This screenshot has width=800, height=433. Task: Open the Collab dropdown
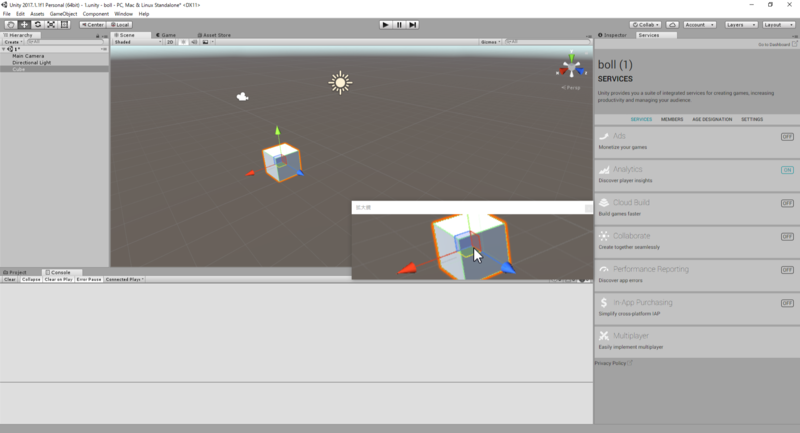[645, 24]
